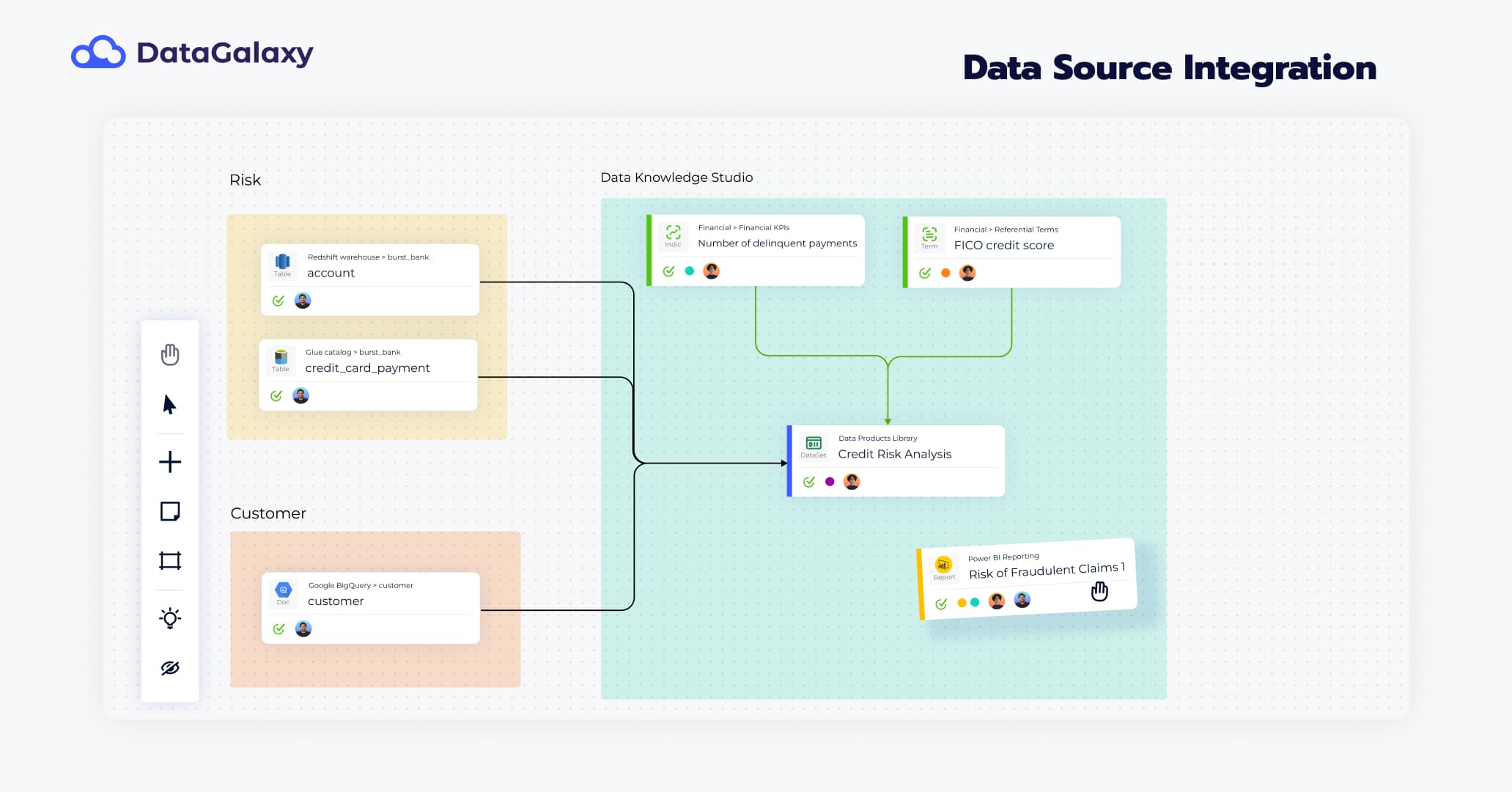Screen dimensions: 1512x792
Task: Select the hand pan tool in toolbar
Action: (170, 354)
